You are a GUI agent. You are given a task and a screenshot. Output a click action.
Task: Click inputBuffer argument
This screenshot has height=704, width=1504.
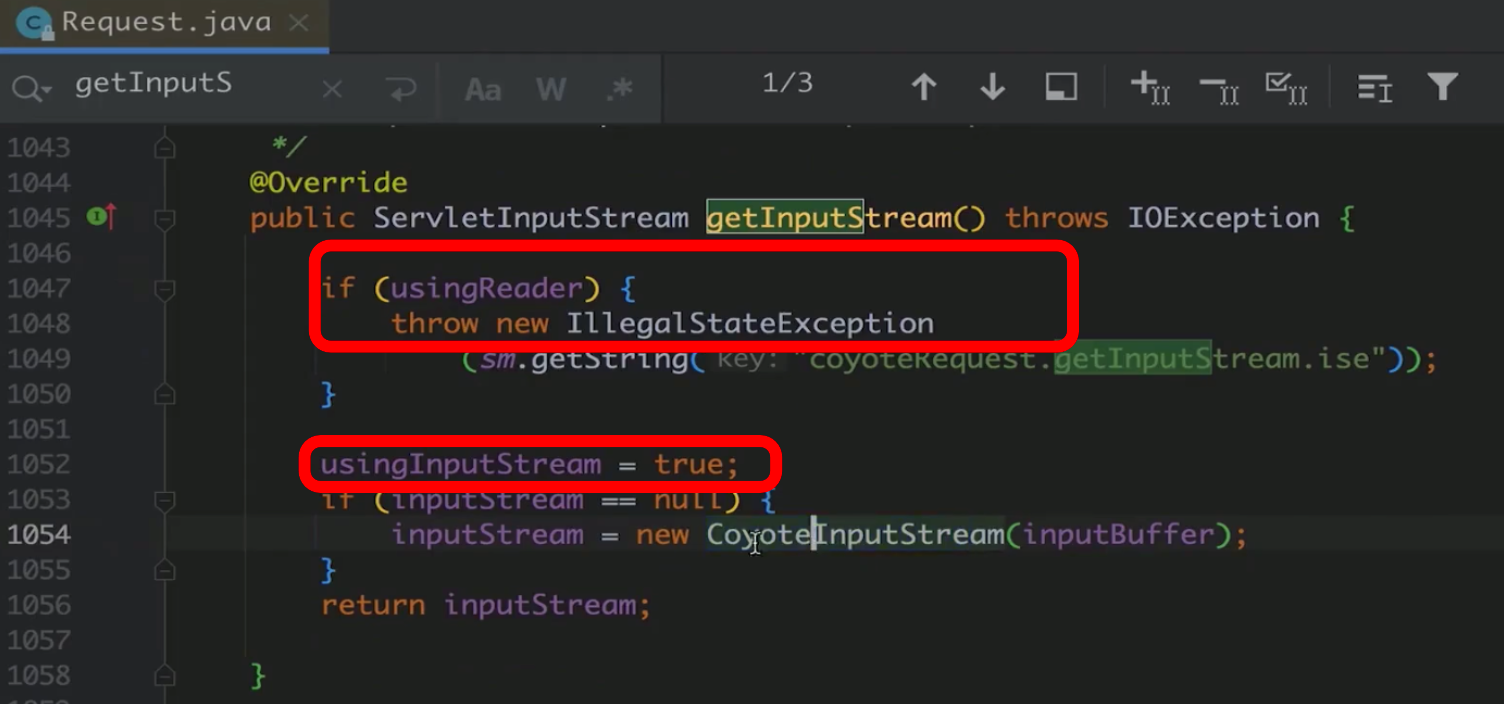[1118, 534]
